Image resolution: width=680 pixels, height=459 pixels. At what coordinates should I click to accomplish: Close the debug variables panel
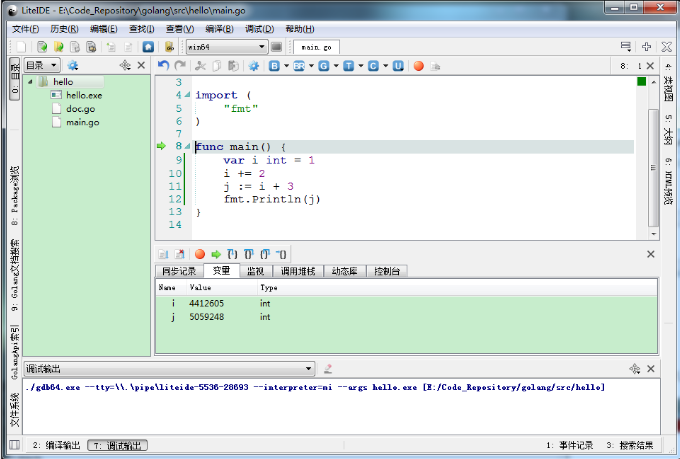click(651, 254)
